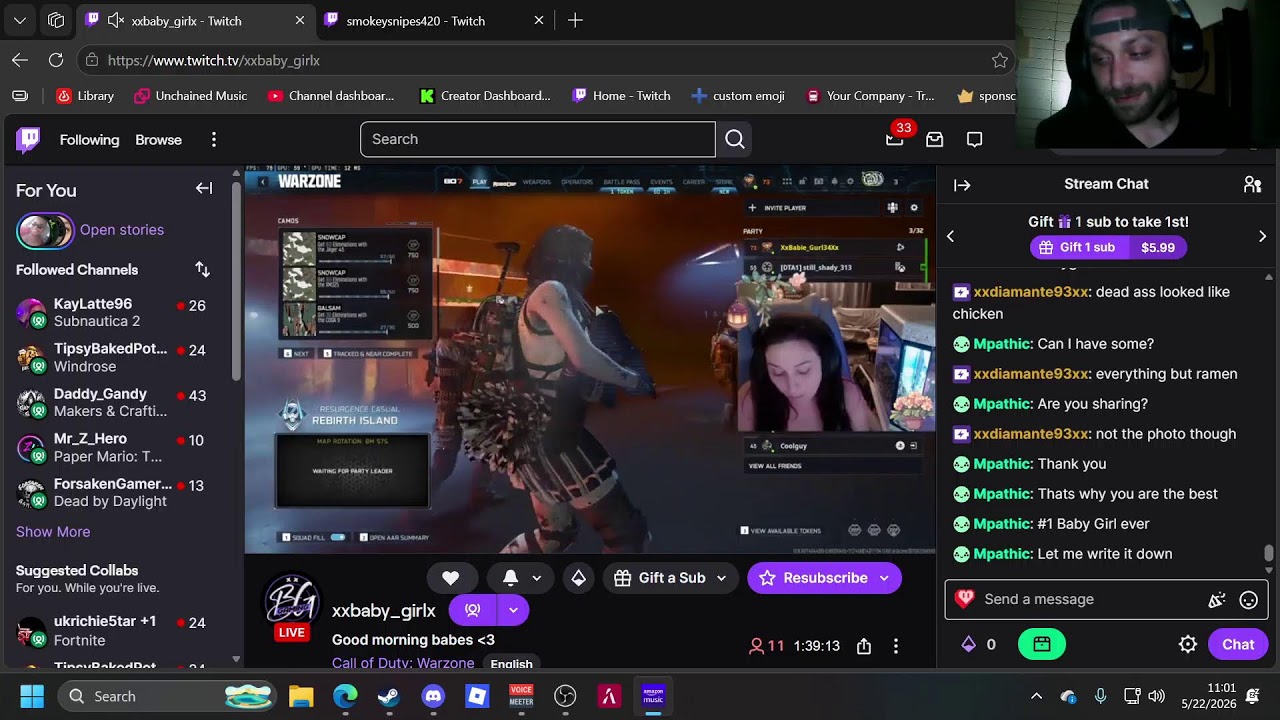Expand the Gift a Sub dropdown arrow
This screenshot has width=1280, height=720.
(721, 578)
